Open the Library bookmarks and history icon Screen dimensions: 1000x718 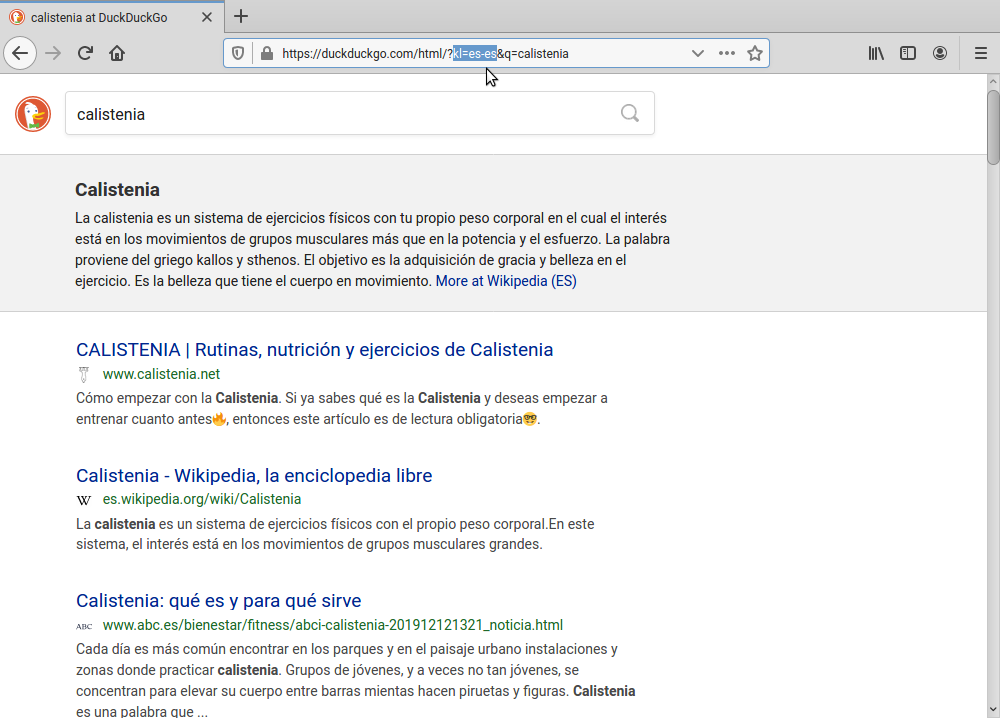(876, 53)
